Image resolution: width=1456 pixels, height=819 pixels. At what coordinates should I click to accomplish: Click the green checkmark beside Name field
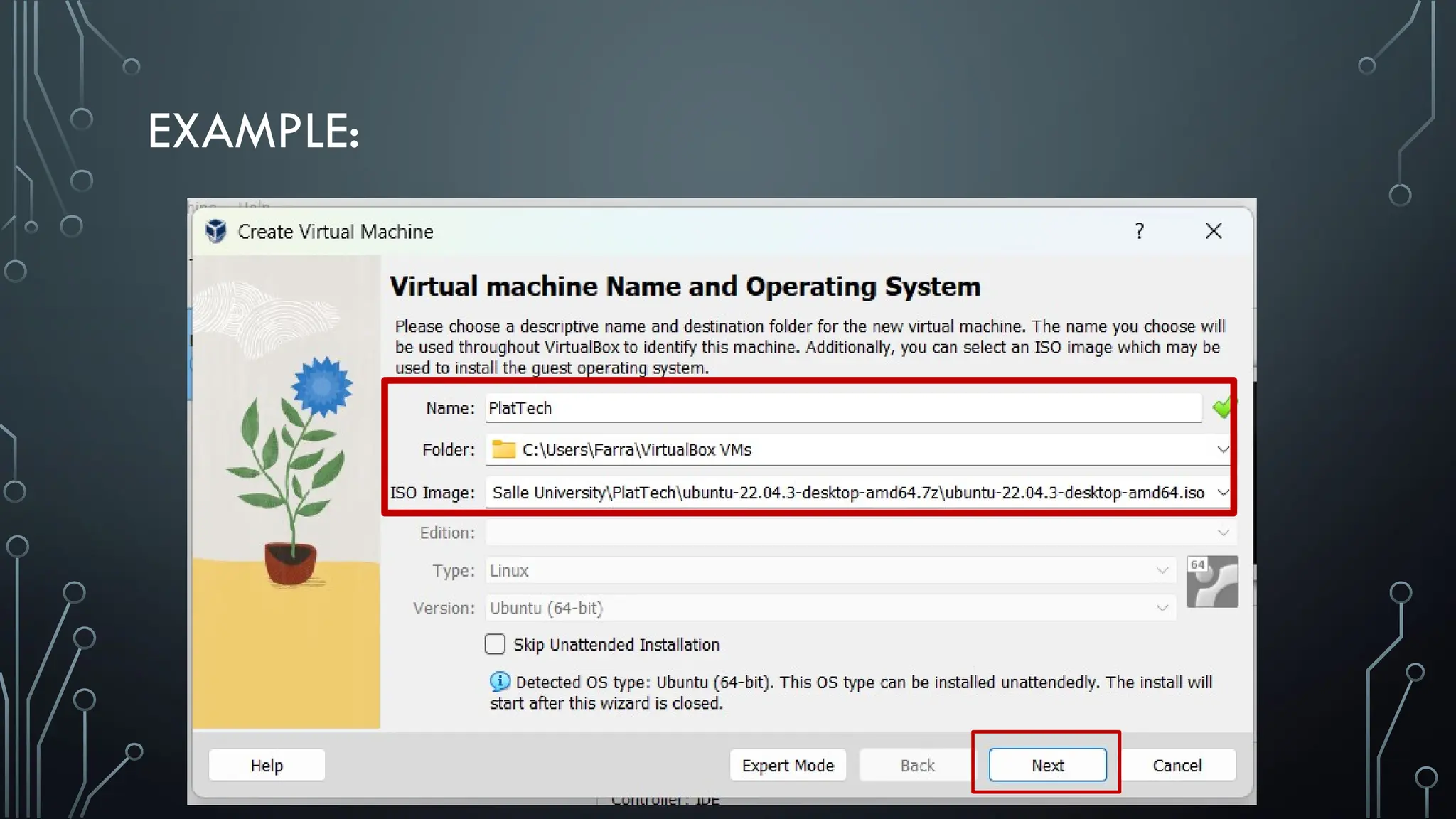pos(1223,407)
